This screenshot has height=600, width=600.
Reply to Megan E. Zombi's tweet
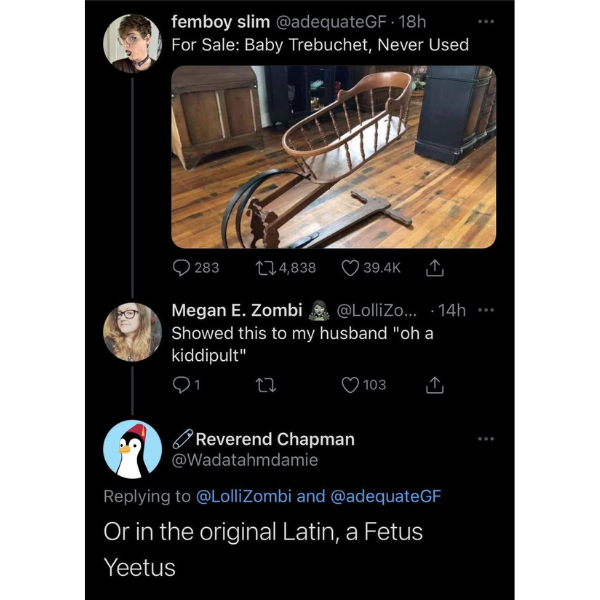[x=181, y=384]
